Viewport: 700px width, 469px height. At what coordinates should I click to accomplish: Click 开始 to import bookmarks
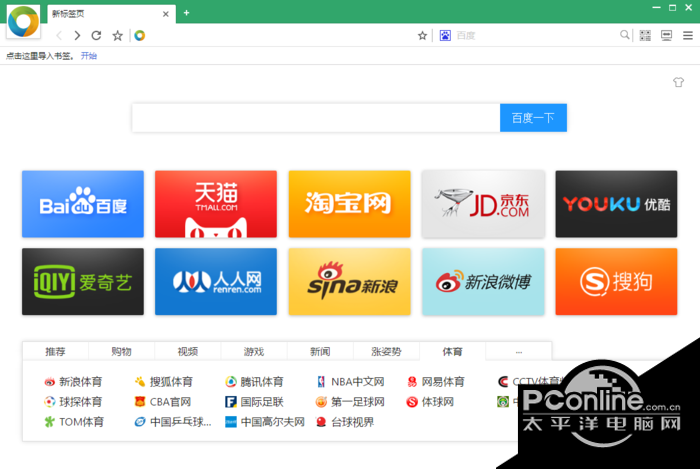88,56
